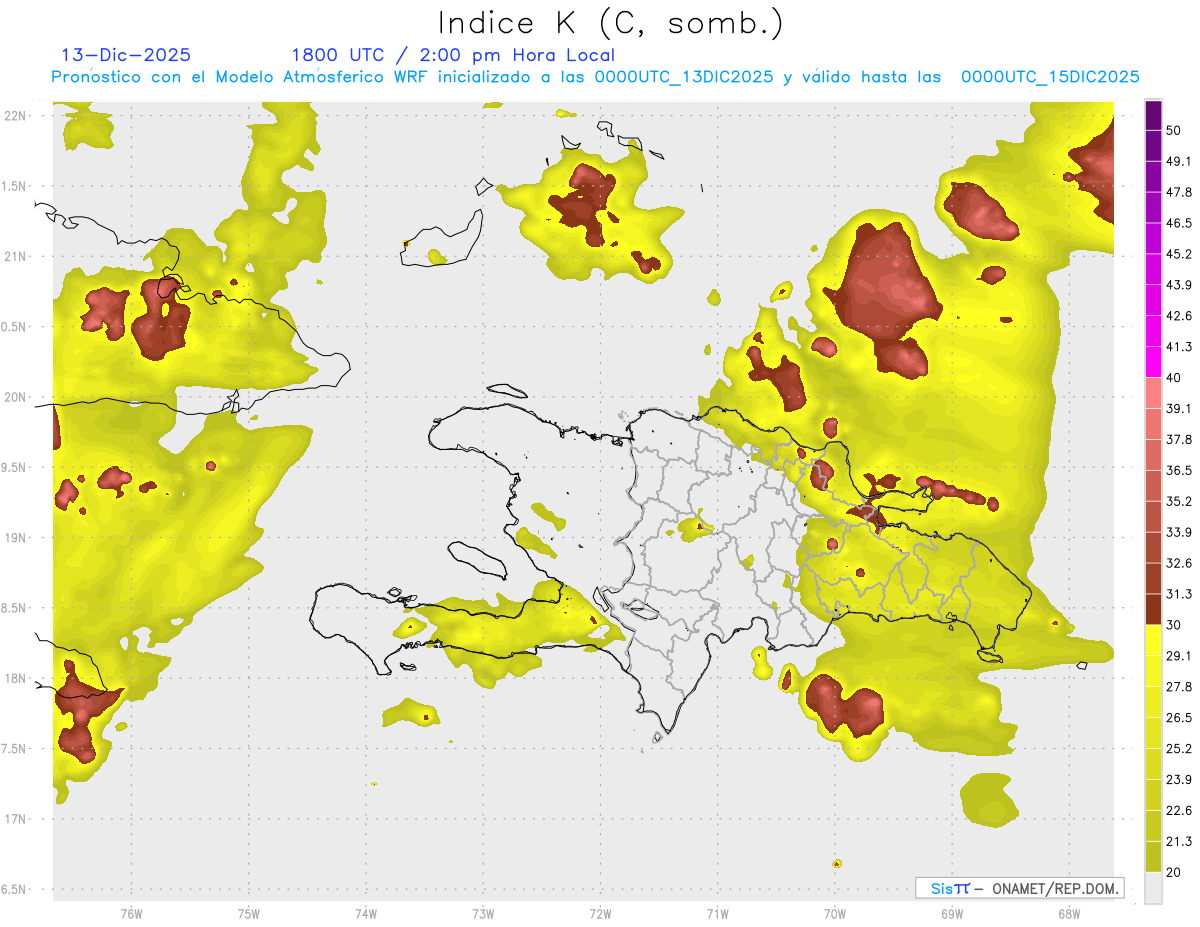Click "1800 UTC / 2:00 pm Hora Local"
Screen dimensions: 1200x927
[453, 55]
